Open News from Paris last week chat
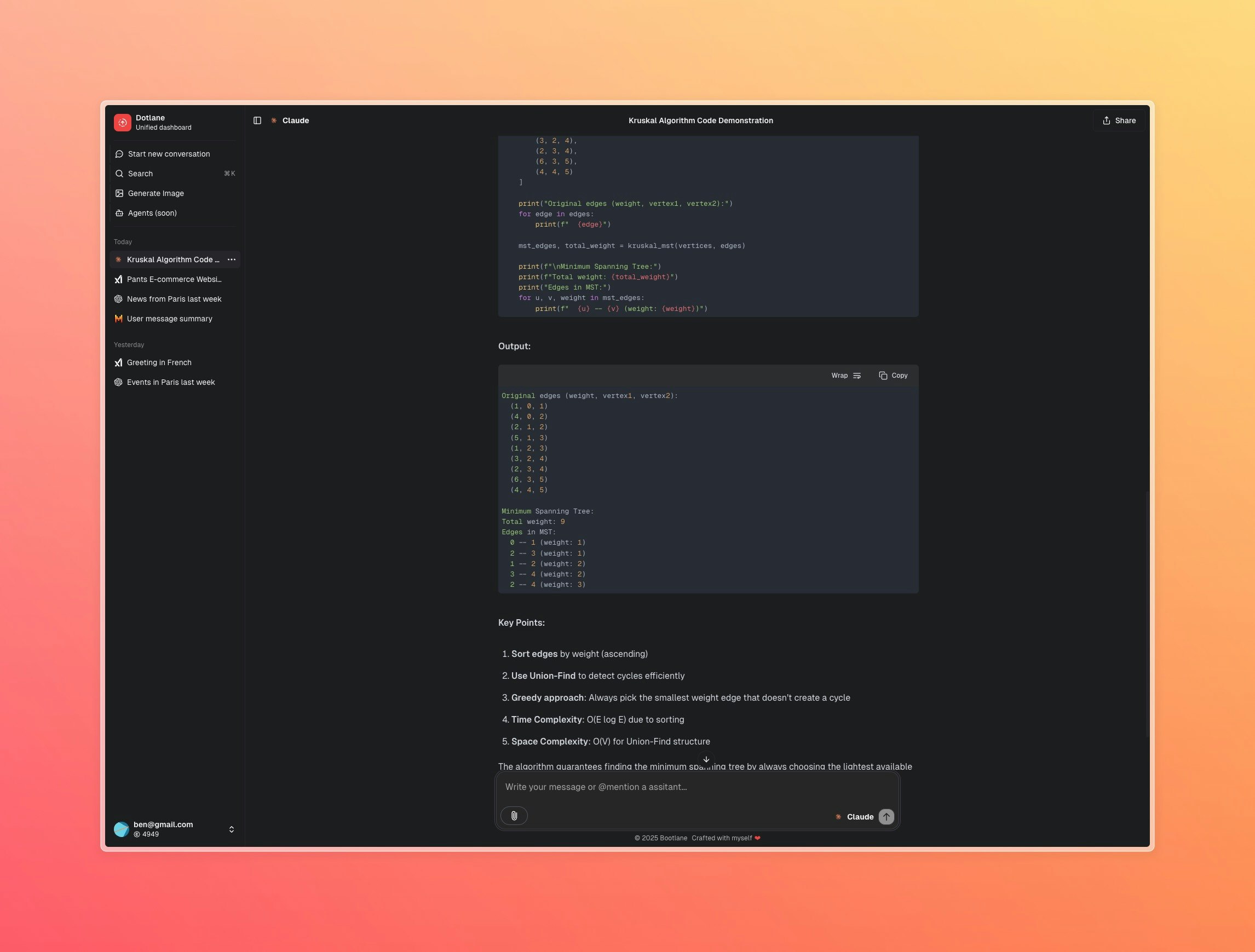Viewport: 1255px width, 952px height. (x=175, y=299)
